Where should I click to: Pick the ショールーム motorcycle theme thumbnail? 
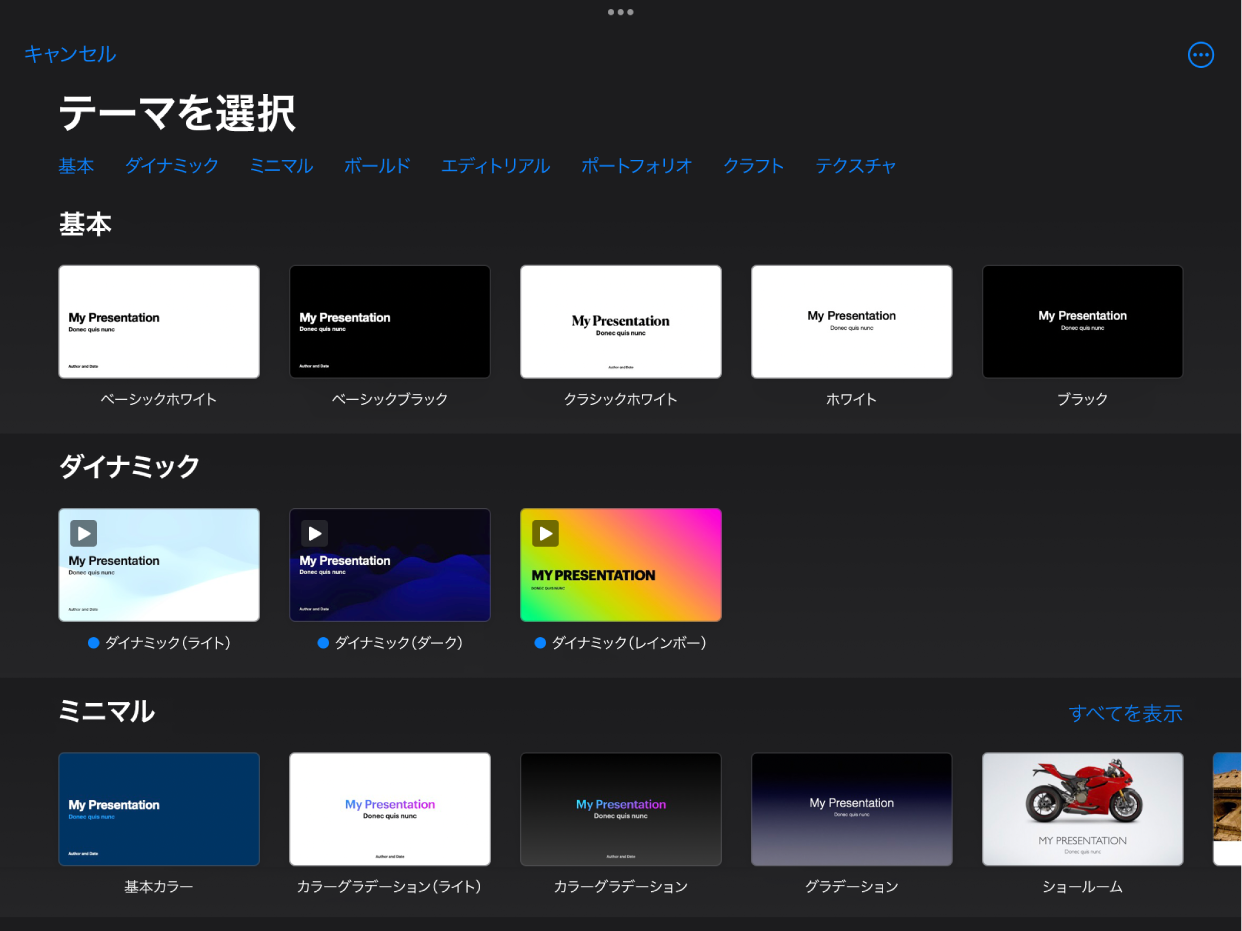click(1083, 809)
